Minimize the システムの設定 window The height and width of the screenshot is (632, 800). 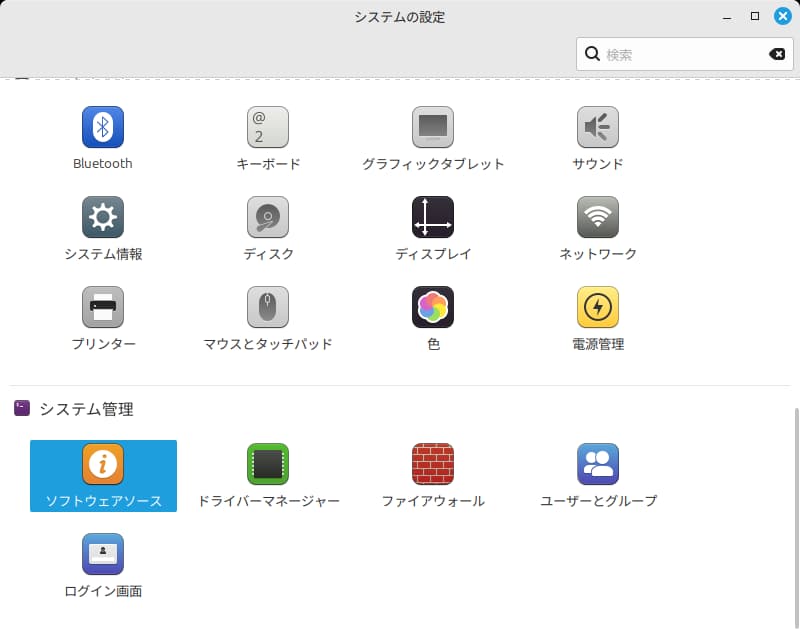coord(725,16)
